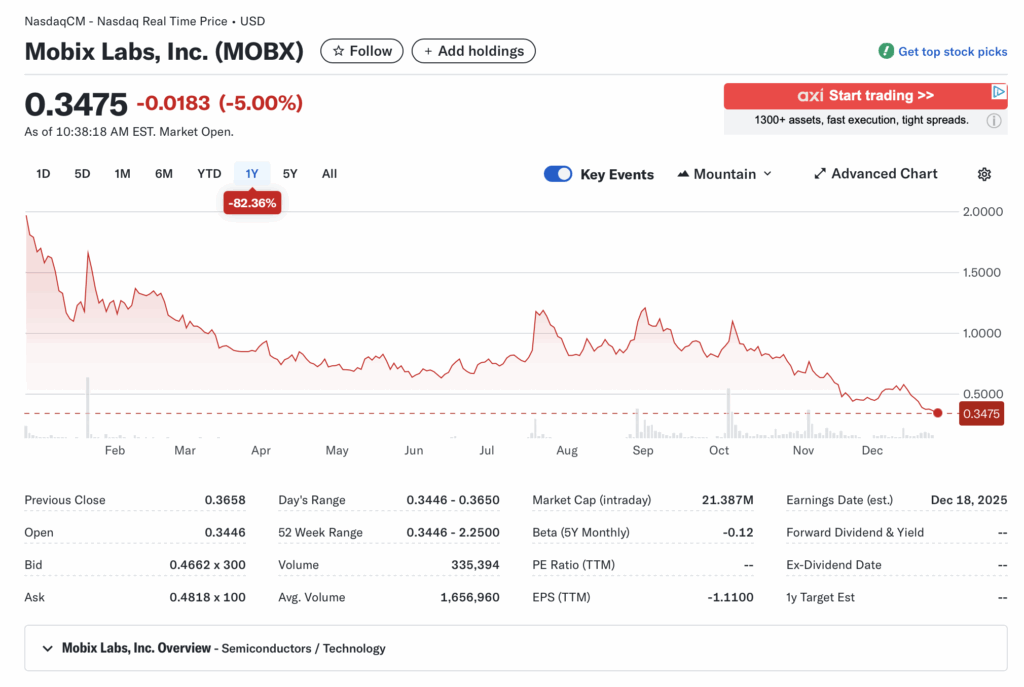Click the AdChoices icon on the banner ad

(1000, 93)
